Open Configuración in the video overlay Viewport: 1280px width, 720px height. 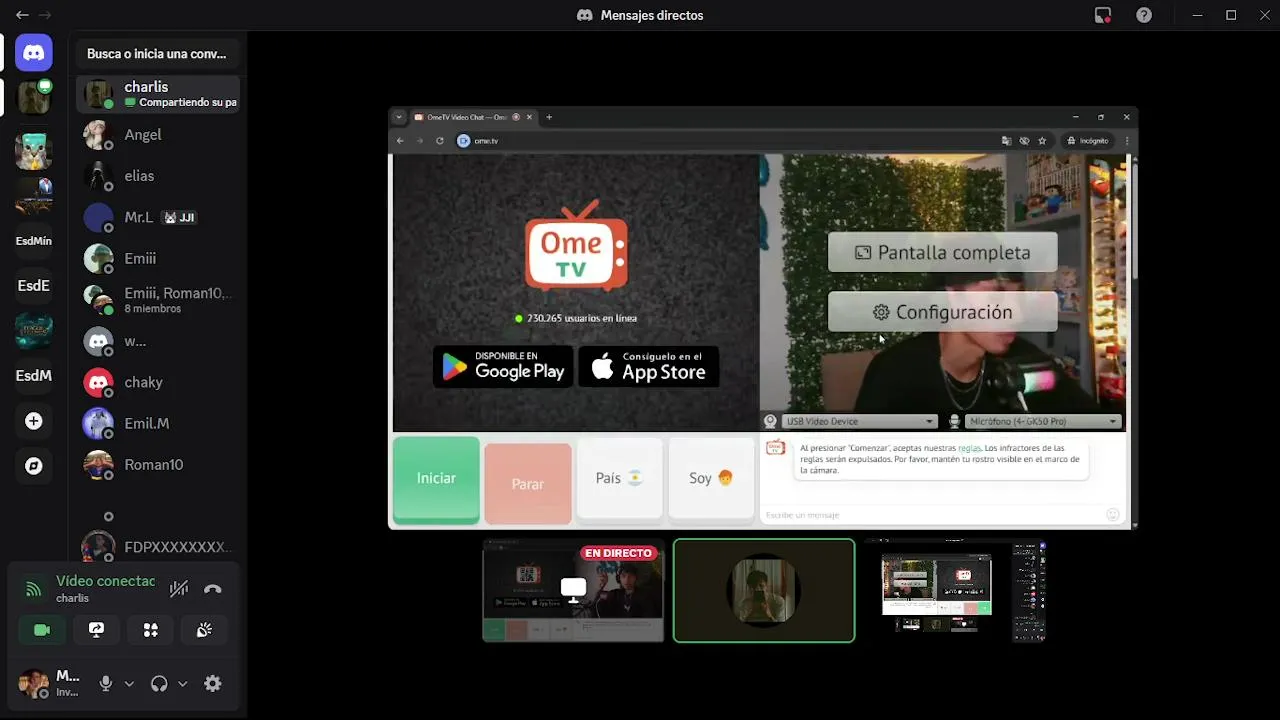[x=943, y=312]
